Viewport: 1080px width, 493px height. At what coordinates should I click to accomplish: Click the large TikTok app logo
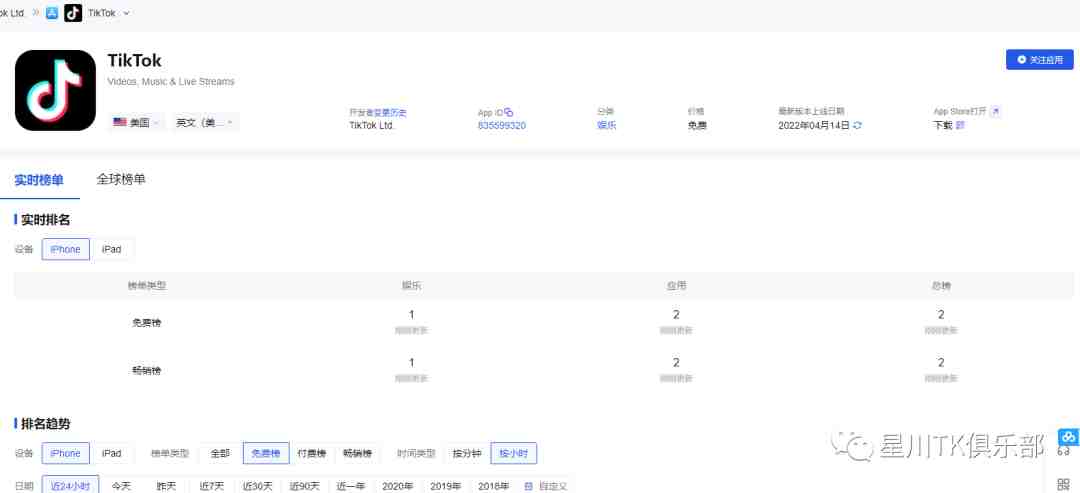[x=55, y=90]
